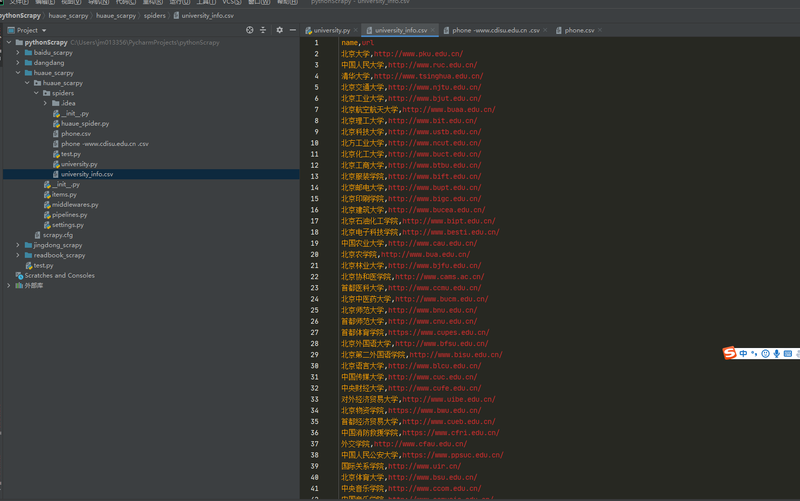Screen dimensions: 800x501
Task: Select middlewares.py in project tree
Action: point(75,205)
